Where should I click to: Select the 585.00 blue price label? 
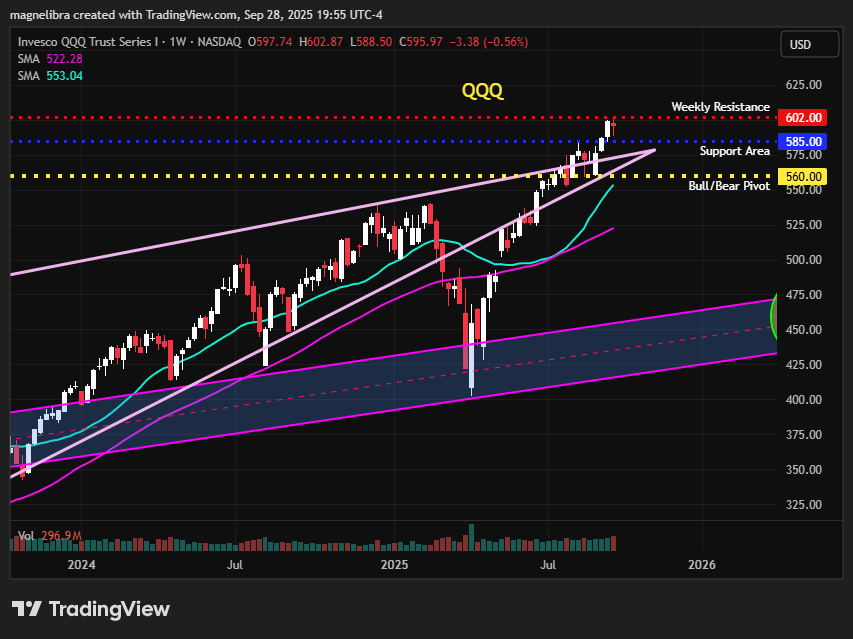coord(803,141)
